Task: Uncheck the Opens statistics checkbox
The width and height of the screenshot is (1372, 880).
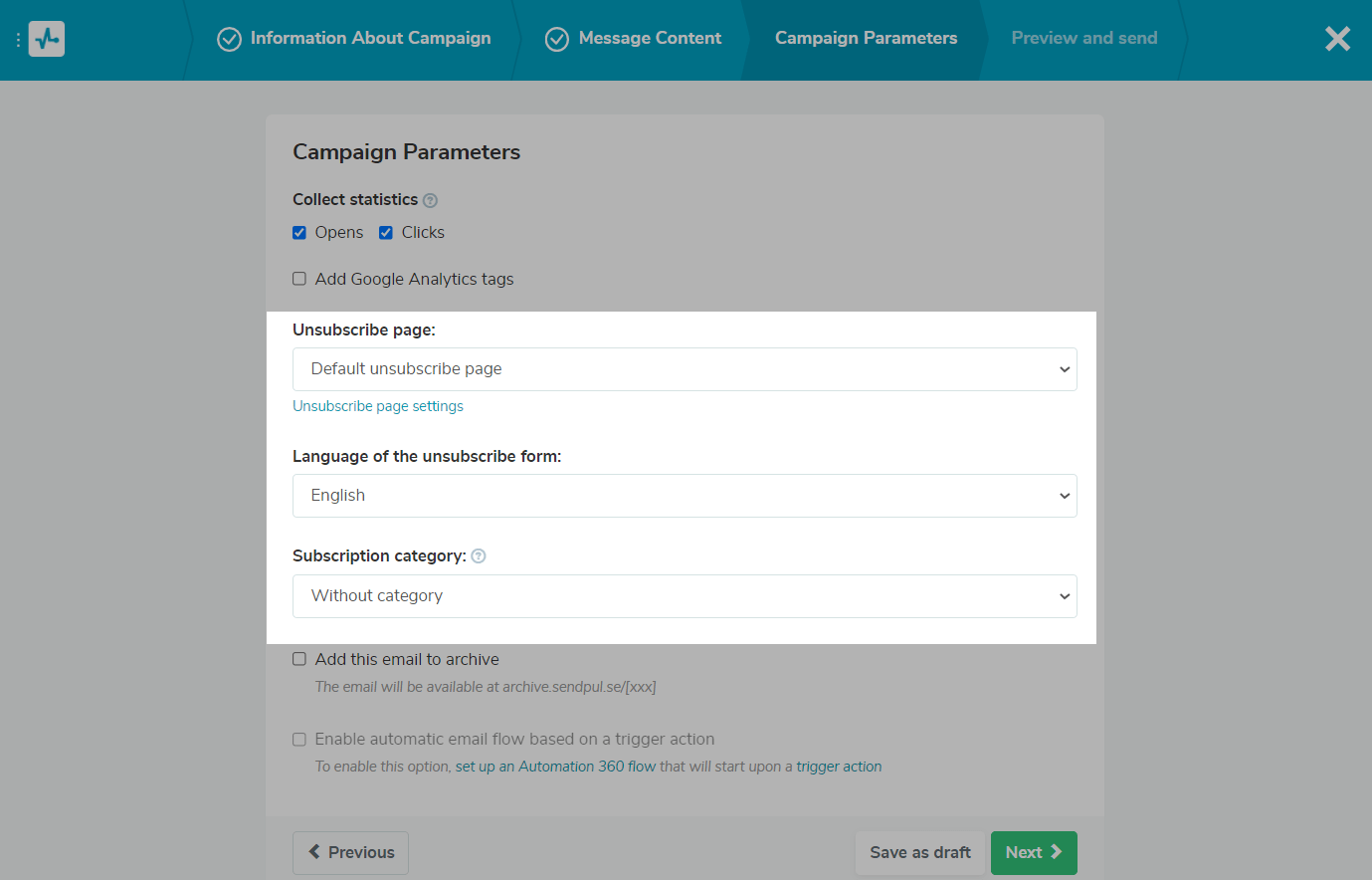Action: pos(299,233)
